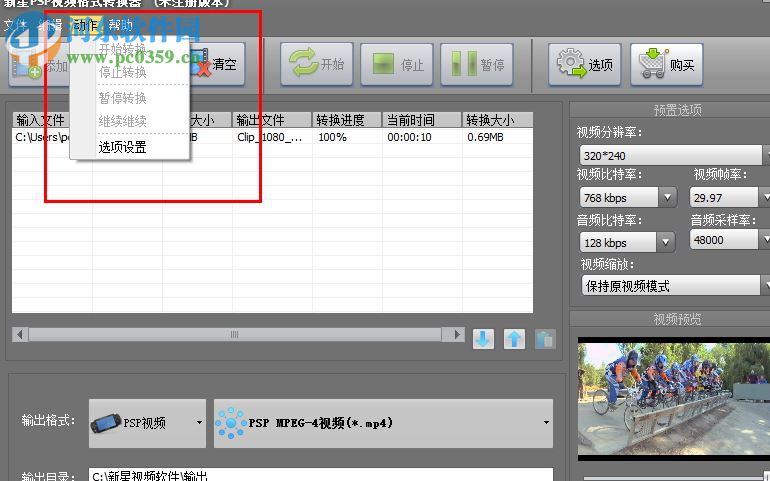The width and height of the screenshot is (770, 481).
Task: Select the Clip_1080_... output file cell
Action: (x=272, y=137)
